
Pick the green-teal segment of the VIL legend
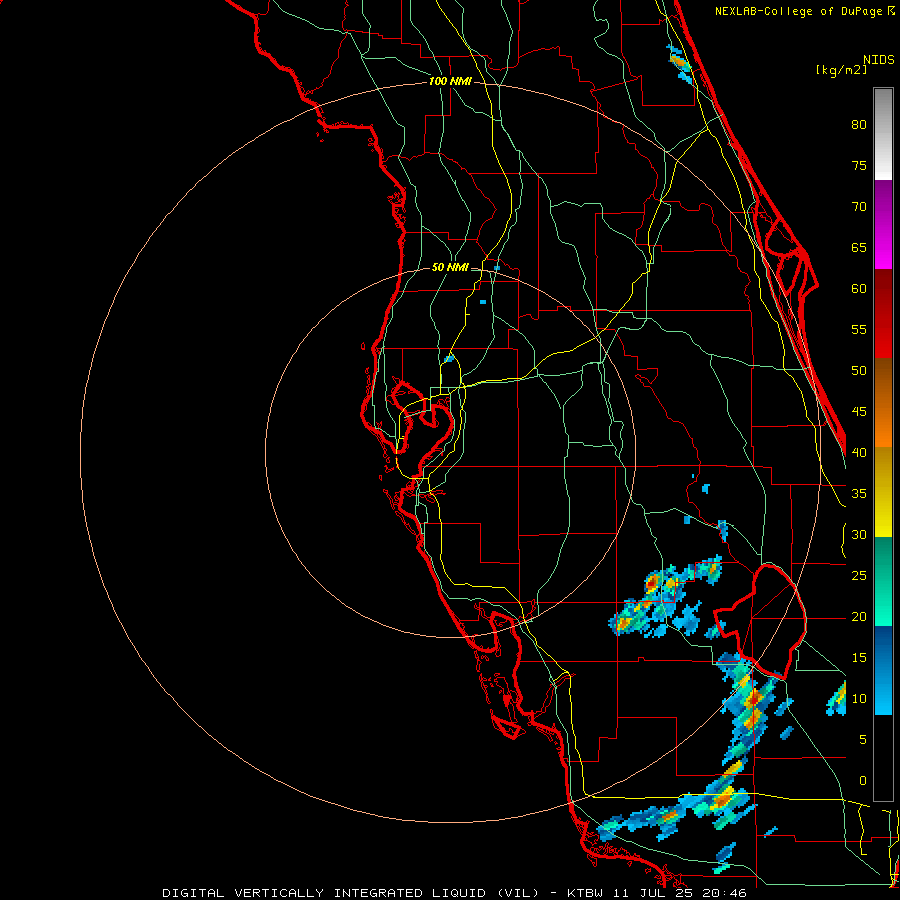883,581
